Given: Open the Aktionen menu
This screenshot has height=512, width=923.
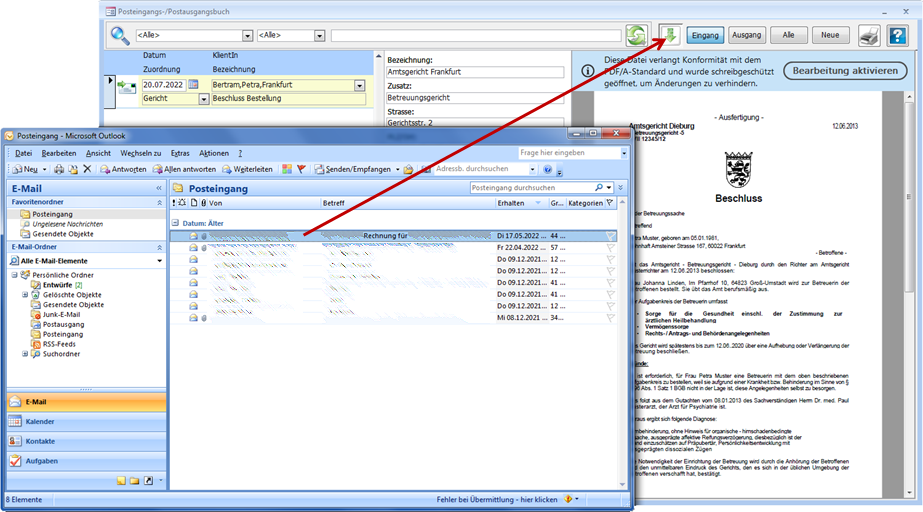Looking at the screenshot, I should 214,153.
